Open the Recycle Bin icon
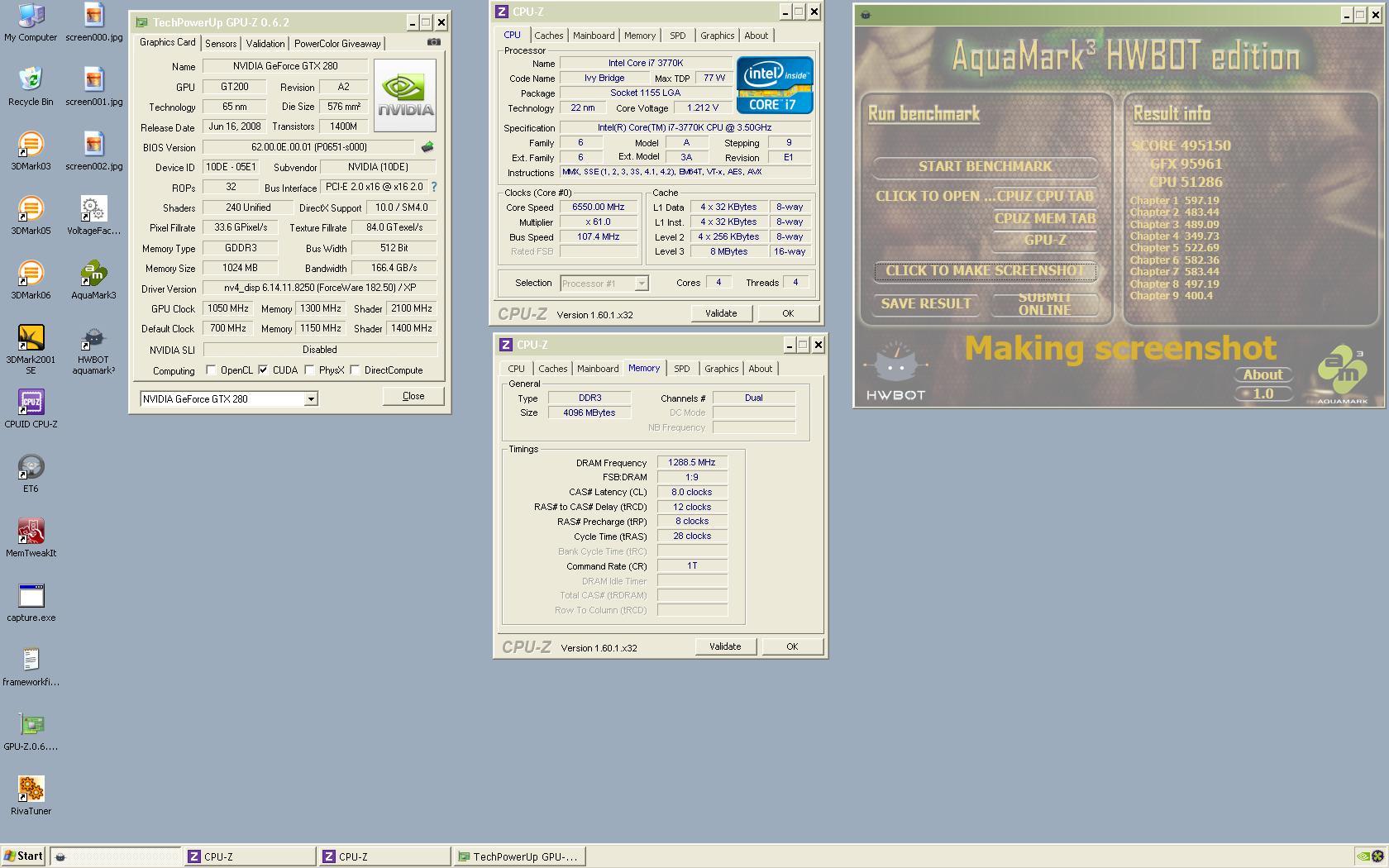The image size is (1389, 868). (x=31, y=87)
